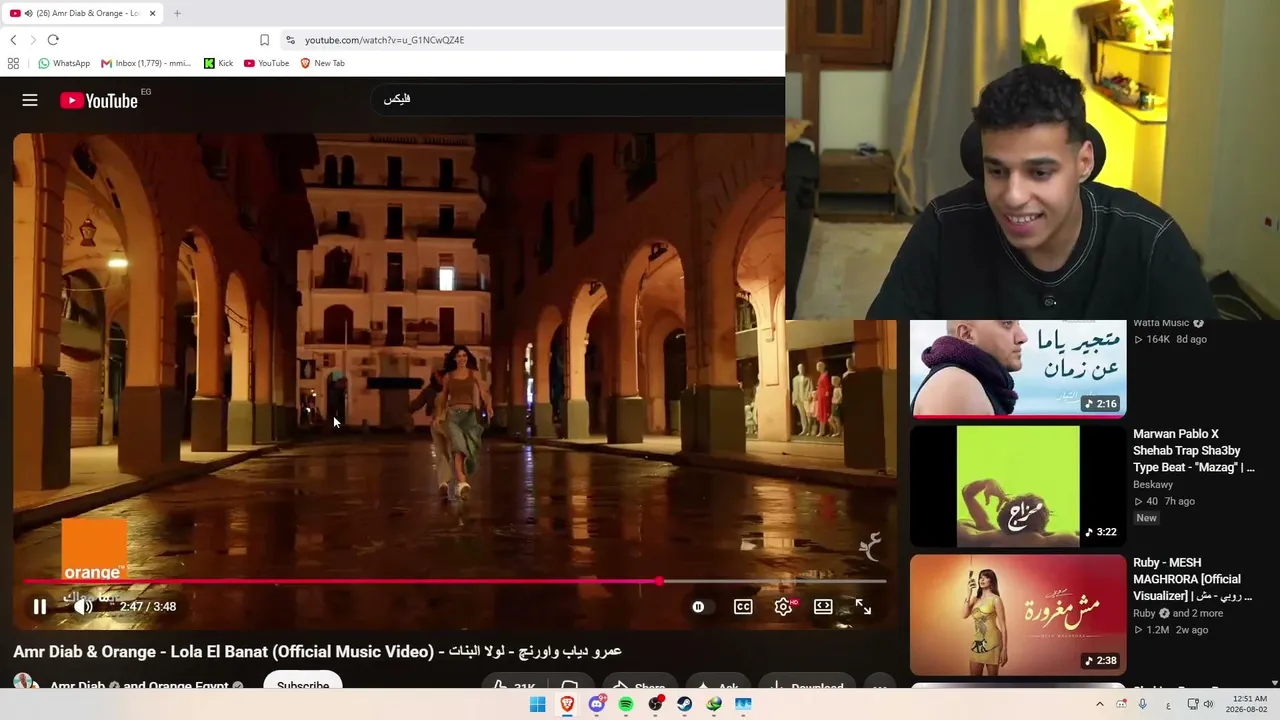Open a new browser tab with plus
This screenshot has width=1280, height=720.
click(x=177, y=13)
